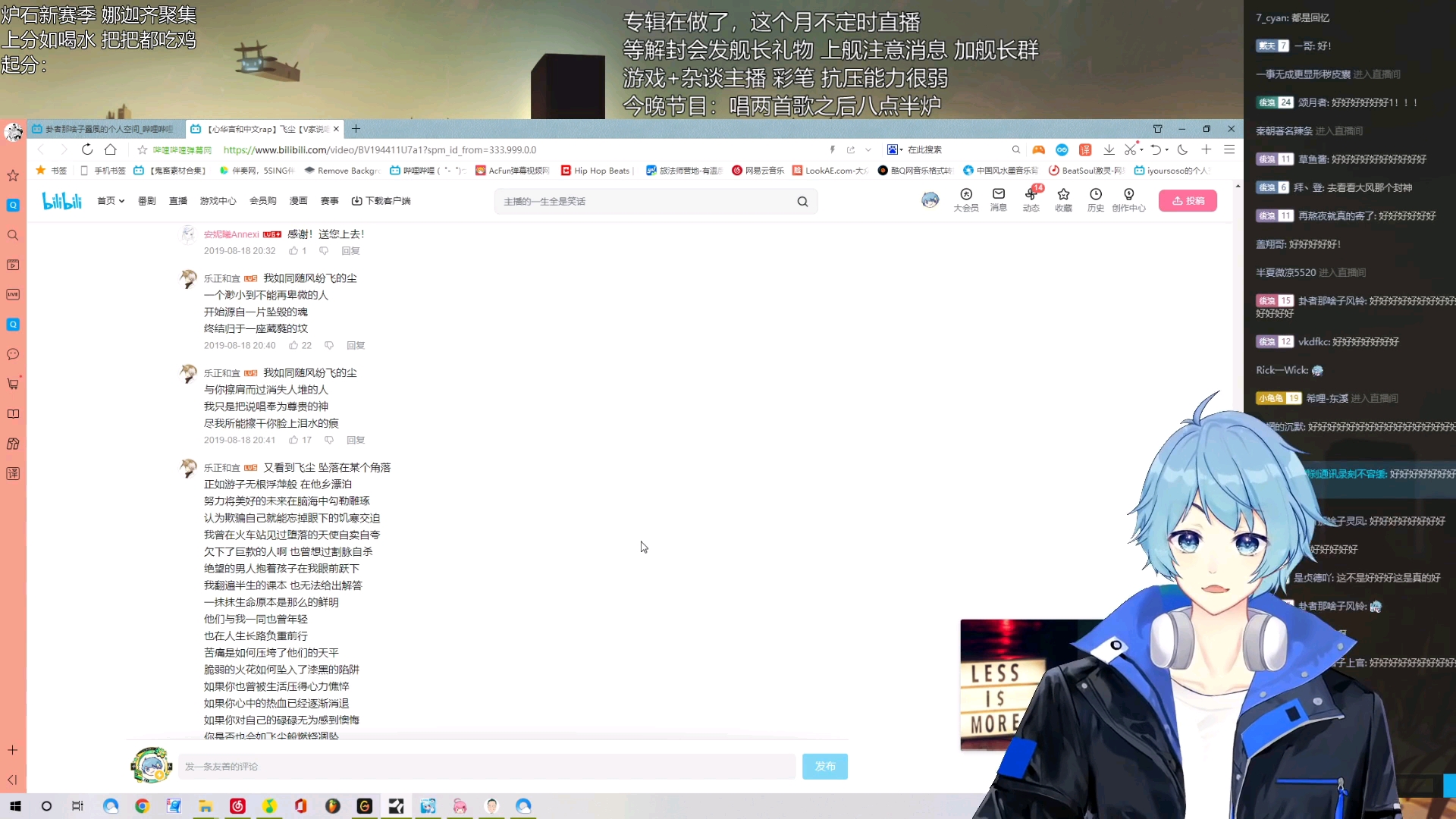Open the Windows Start menu
Screen dimensions: 1456x819
coord(15,806)
